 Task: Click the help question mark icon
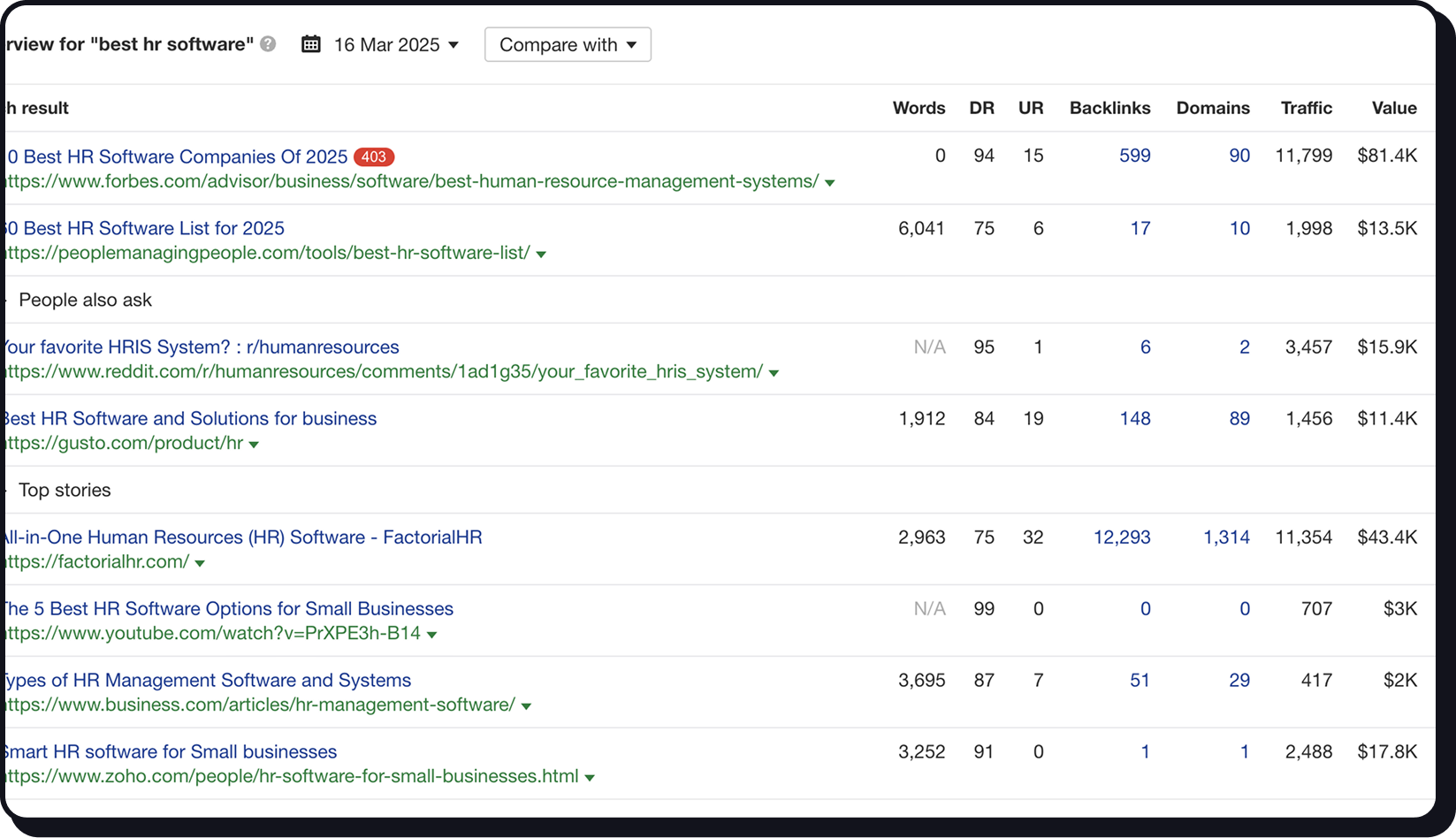268,44
